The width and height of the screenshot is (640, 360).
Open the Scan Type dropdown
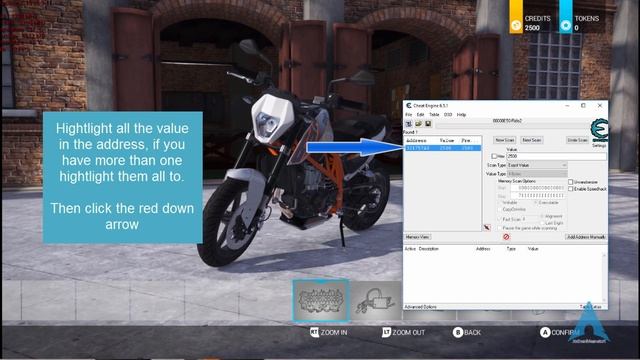pyautogui.click(x=537, y=165)
